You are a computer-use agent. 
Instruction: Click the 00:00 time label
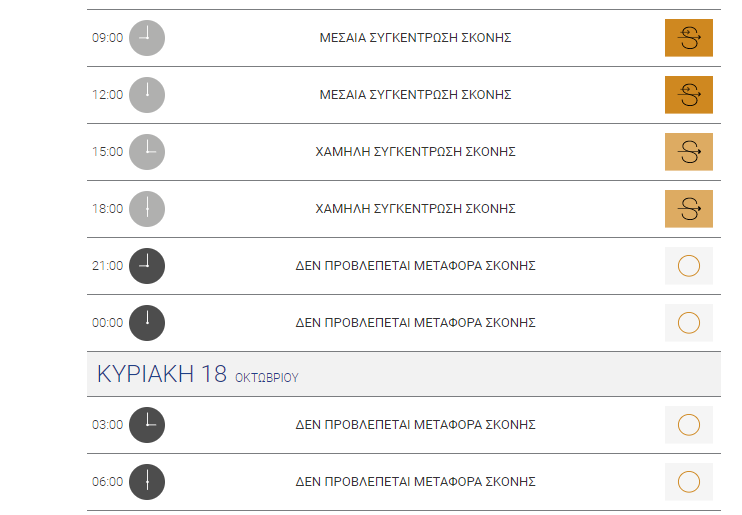pos(107,323)
